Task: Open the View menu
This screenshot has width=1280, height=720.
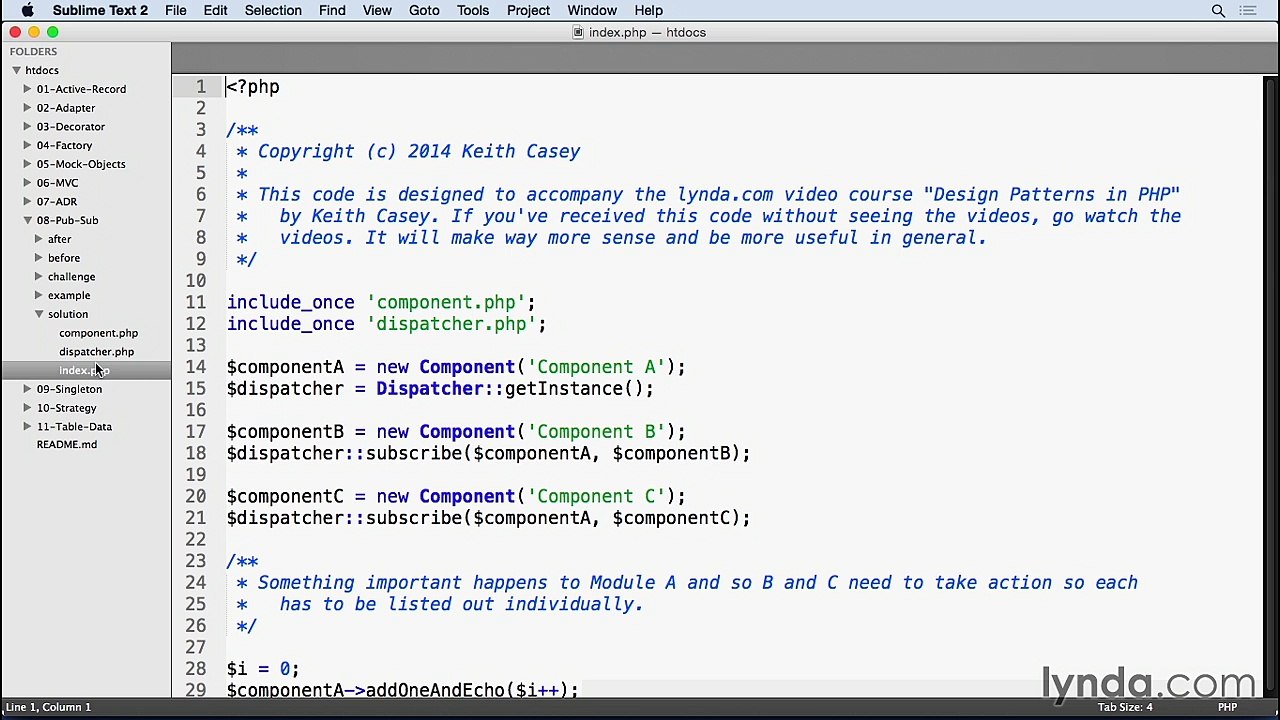Action: tap(377, 11)
